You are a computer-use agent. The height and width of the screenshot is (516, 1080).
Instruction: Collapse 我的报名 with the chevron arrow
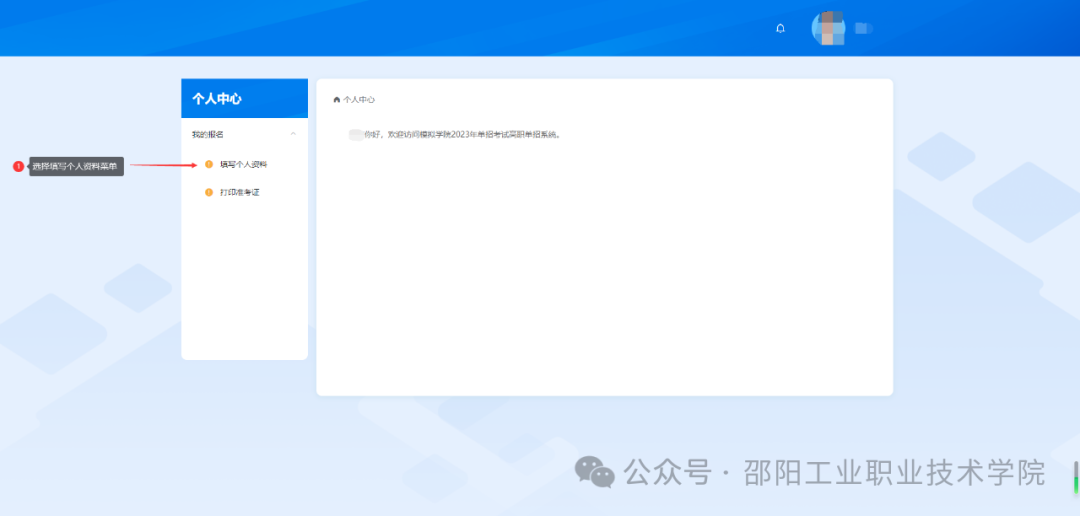[x=293, y=134]
